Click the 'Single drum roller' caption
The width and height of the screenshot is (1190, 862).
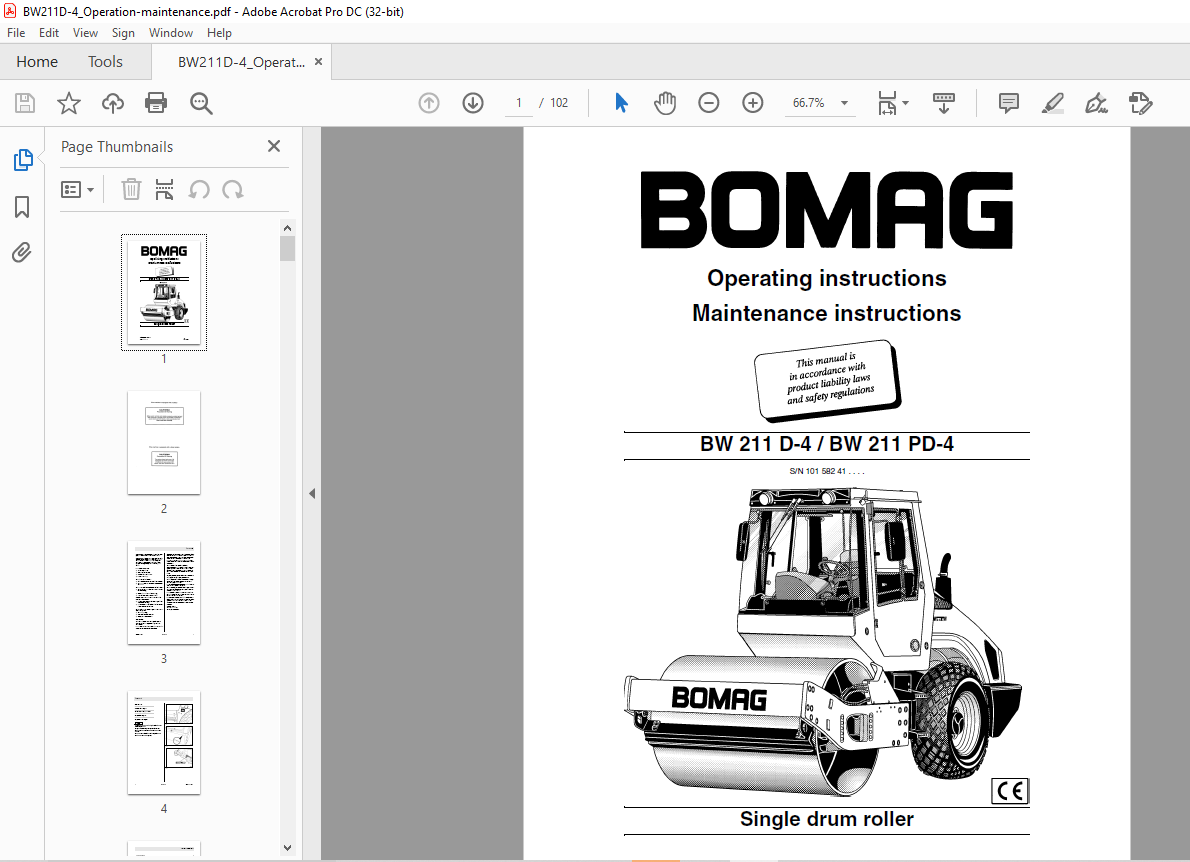click(826, 819)
